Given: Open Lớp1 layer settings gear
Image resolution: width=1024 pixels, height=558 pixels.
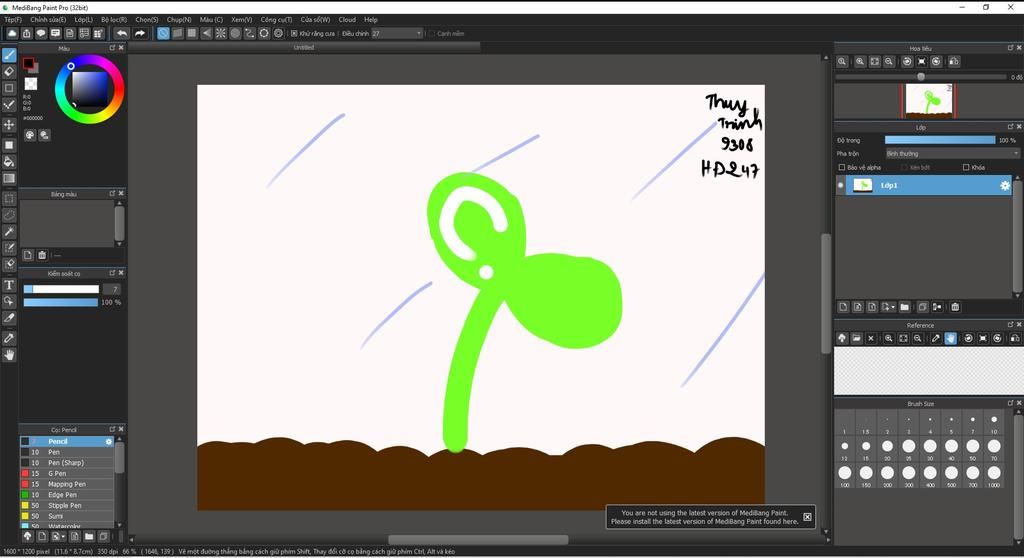Looking at the screenshot, I should 1004,186.
